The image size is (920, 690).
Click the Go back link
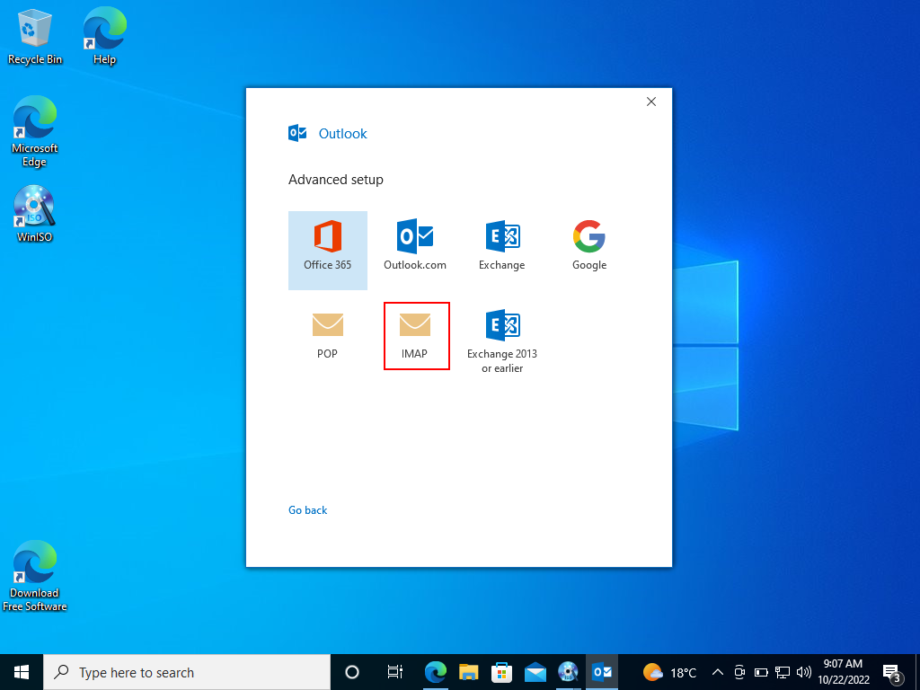(x=307, y=510)
